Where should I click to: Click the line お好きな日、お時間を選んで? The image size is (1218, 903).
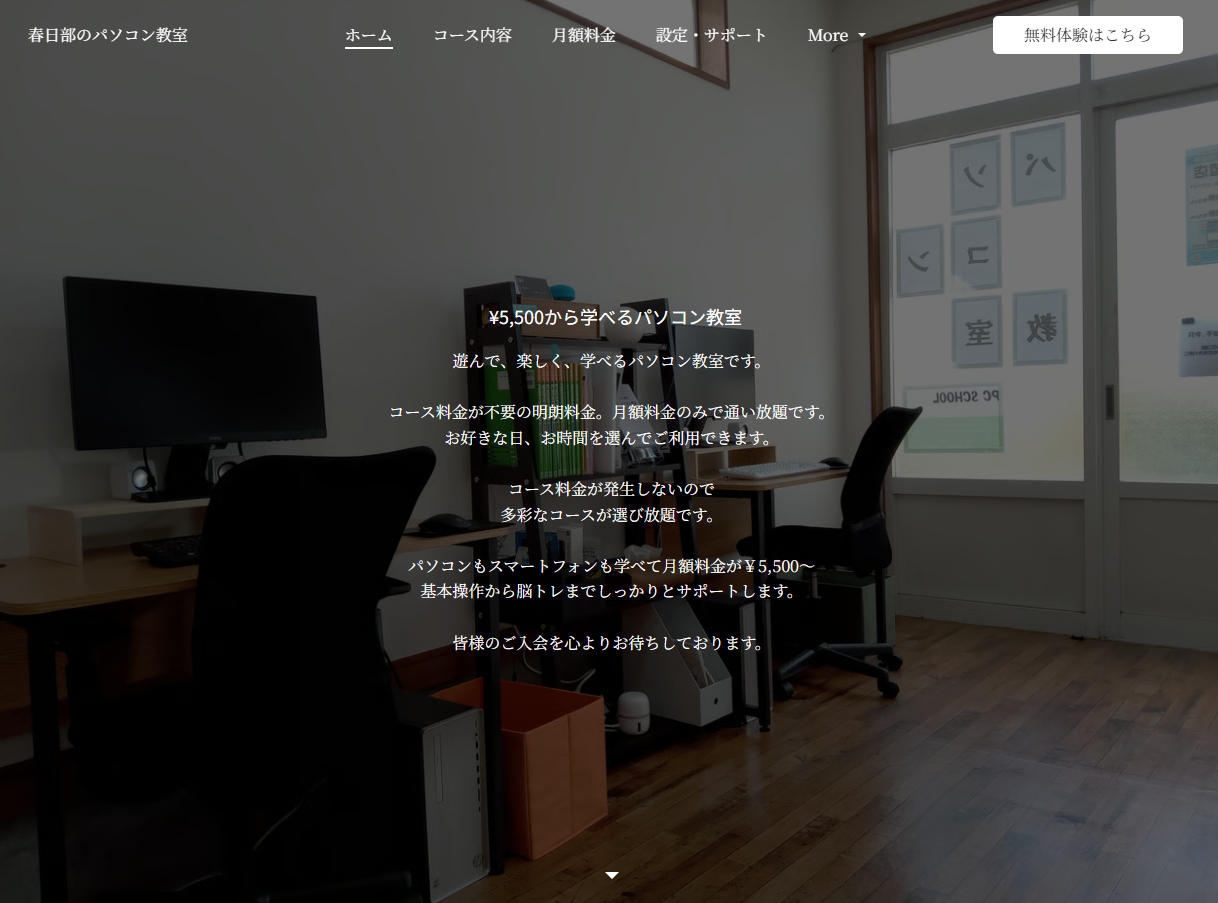tap(609, 438)
